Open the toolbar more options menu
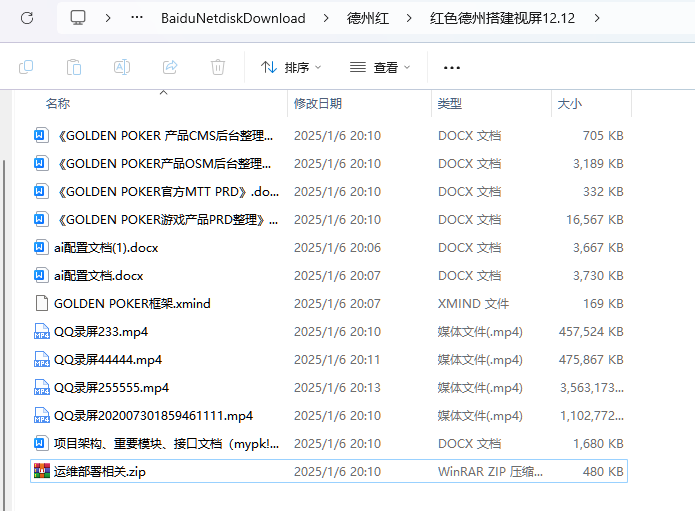 click(x=452, y=68)
